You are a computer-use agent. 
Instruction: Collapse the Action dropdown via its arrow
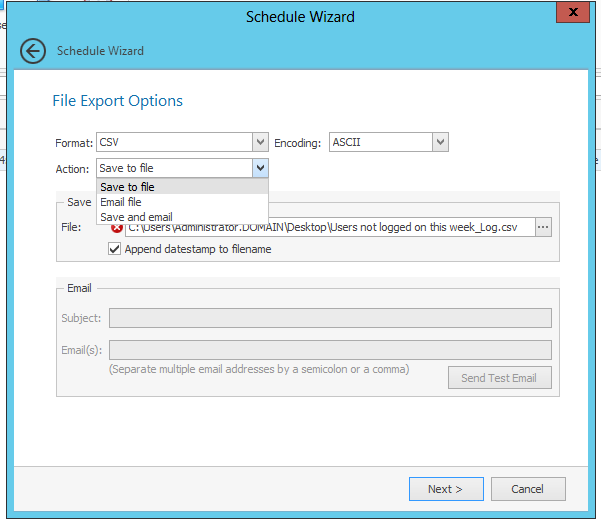(x=260, y=168)
